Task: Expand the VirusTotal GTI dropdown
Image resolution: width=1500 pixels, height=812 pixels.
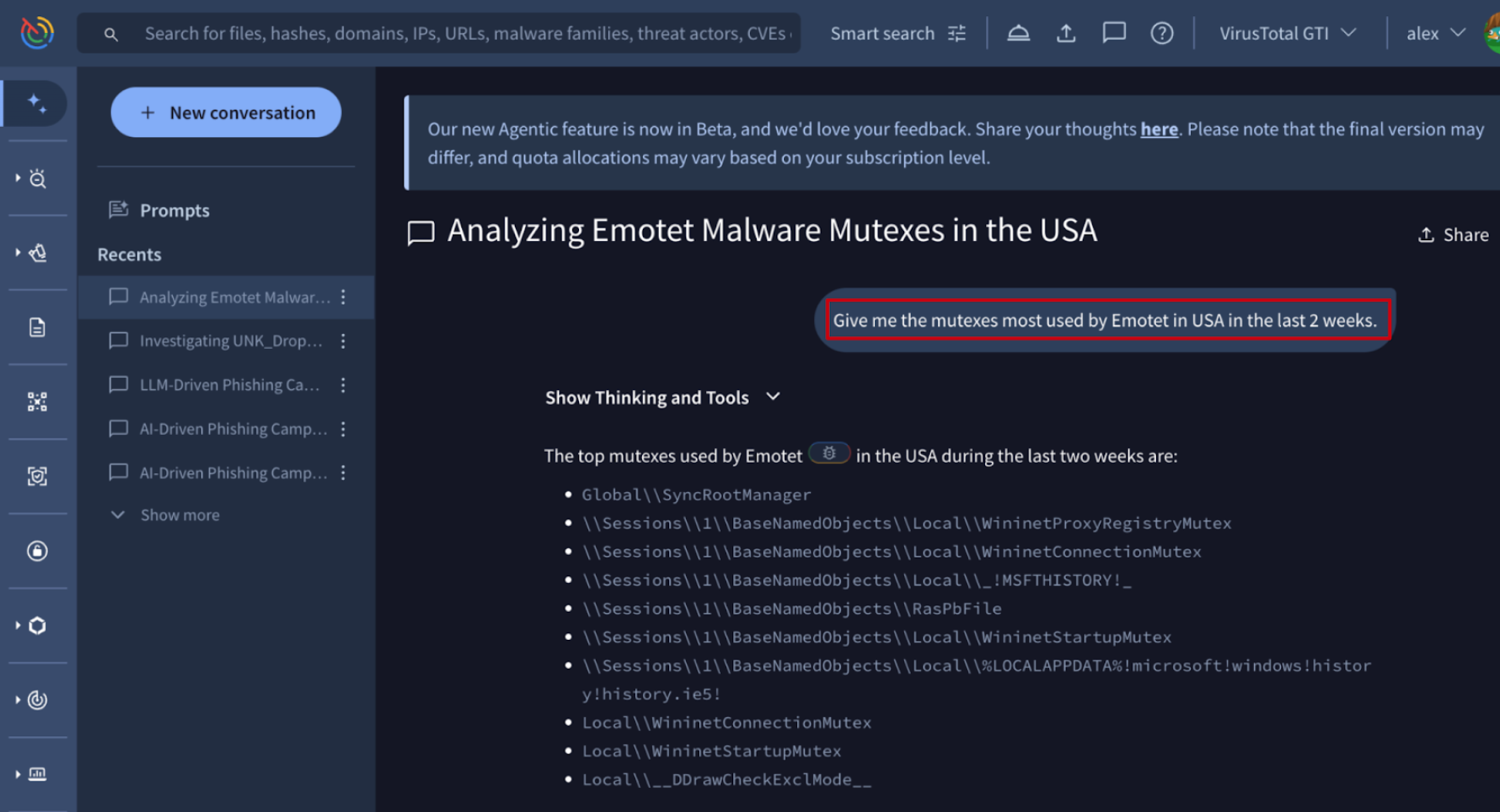Action: click(x=1287, y=33)
